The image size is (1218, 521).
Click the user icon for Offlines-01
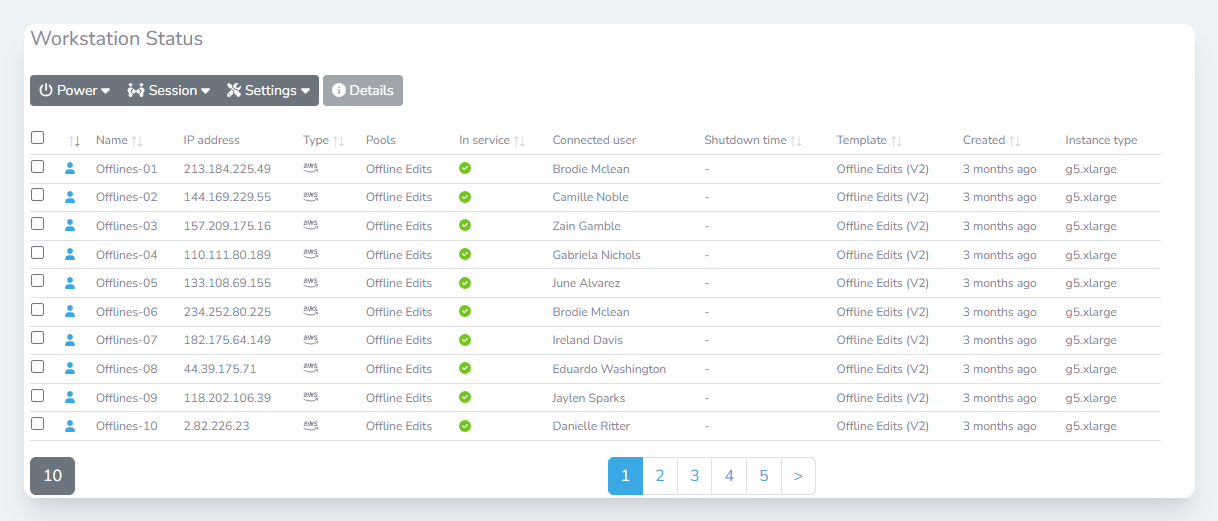[x=70, y=168]
